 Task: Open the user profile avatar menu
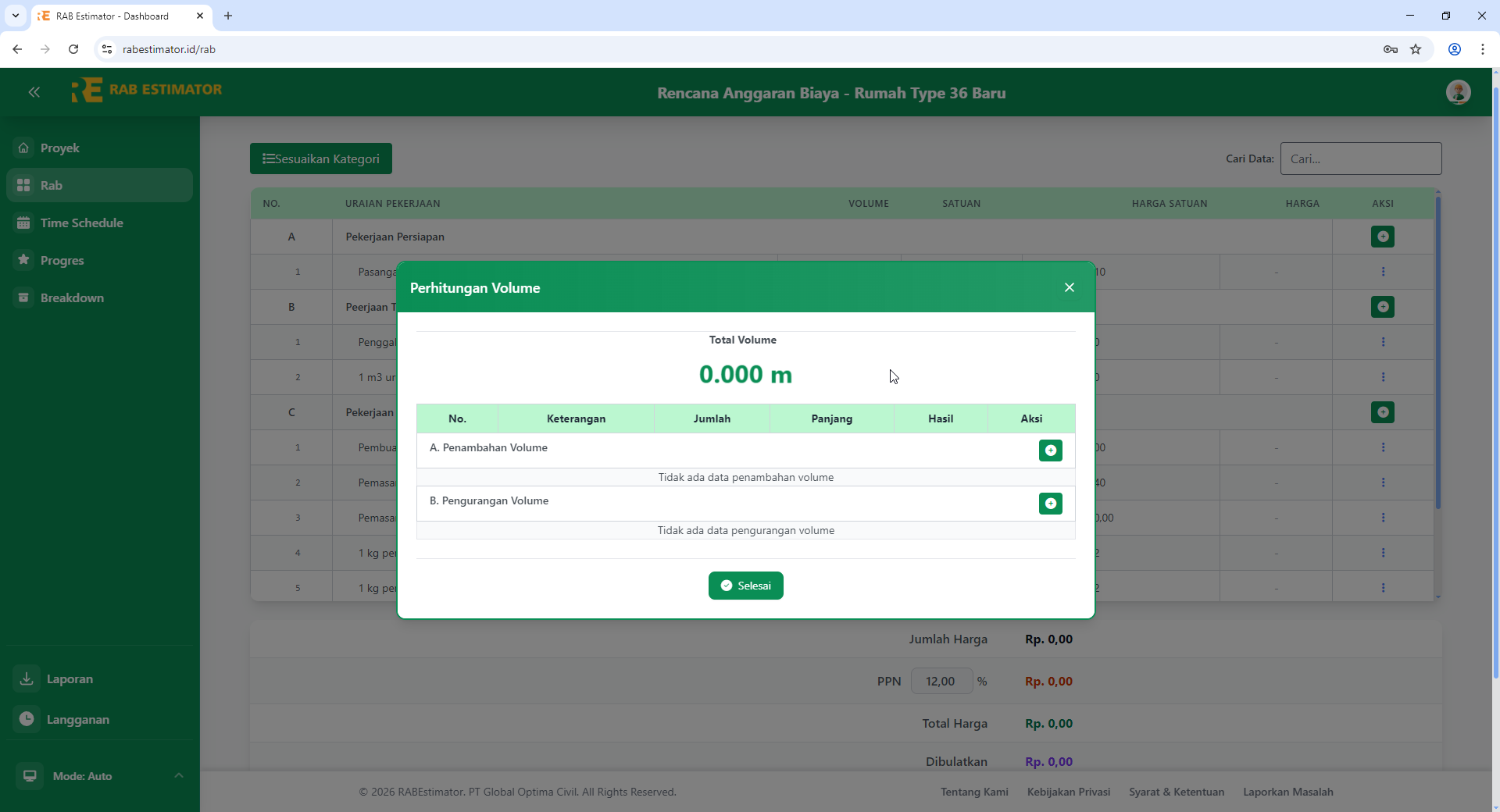pyautogui.click(x=1458, y=92)
